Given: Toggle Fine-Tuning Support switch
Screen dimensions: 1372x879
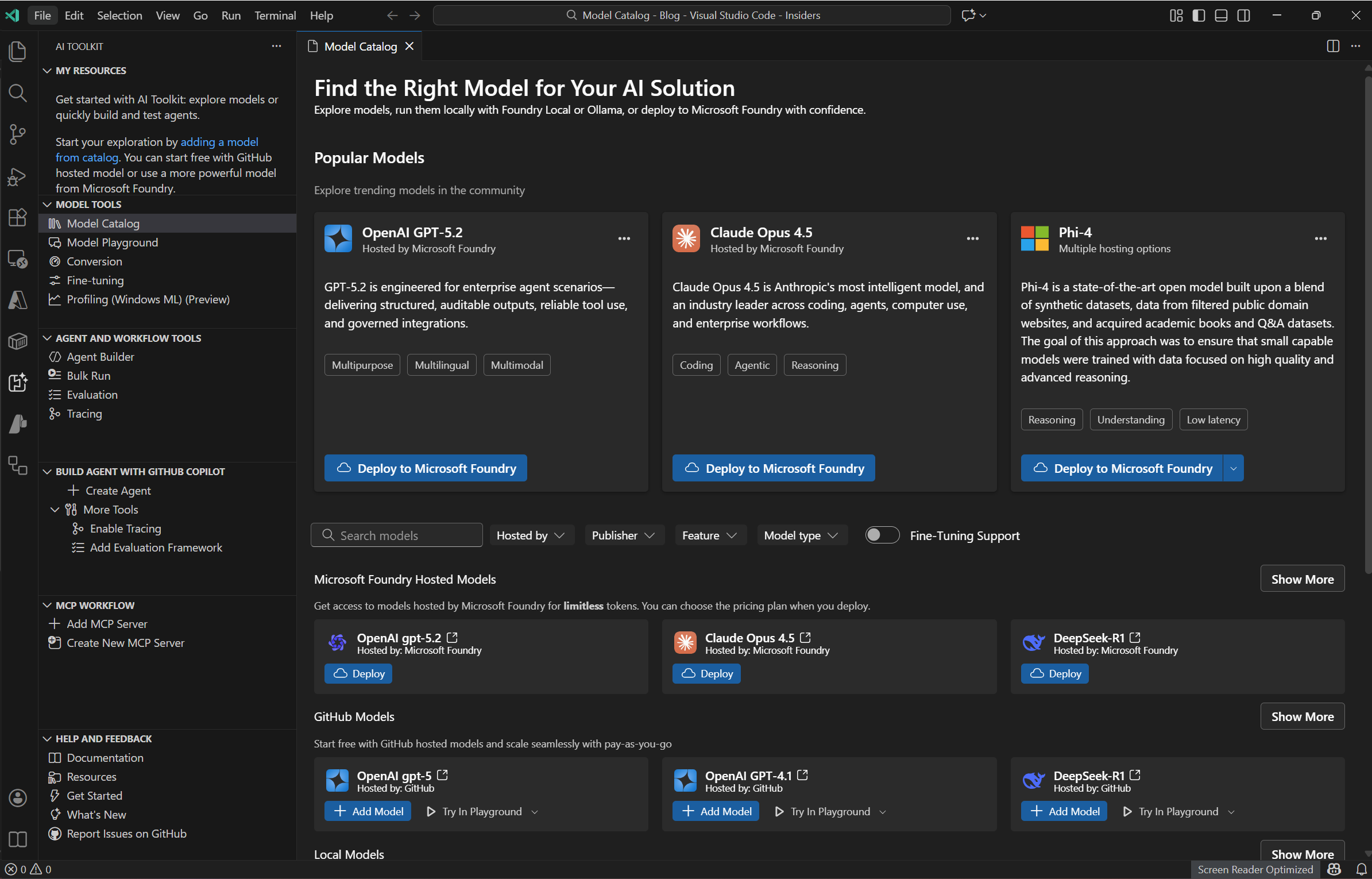Looking at the screenshot, I should click(882, 535).
